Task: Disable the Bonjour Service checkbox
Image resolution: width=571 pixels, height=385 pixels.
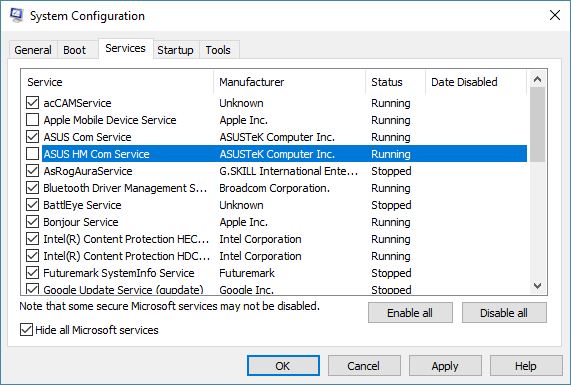Action: [x=32, y=221]
